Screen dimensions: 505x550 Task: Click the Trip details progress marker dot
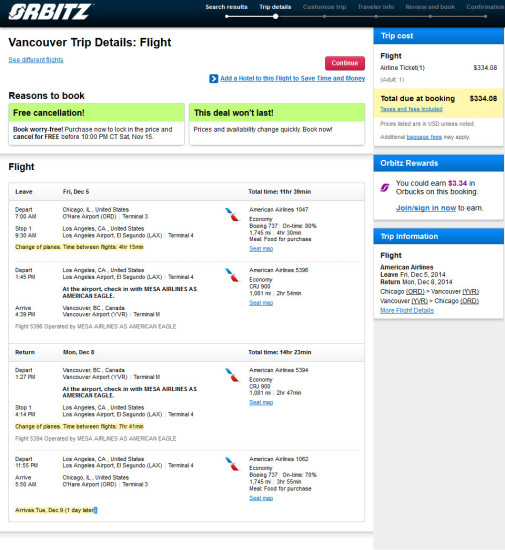coord(276,16)
